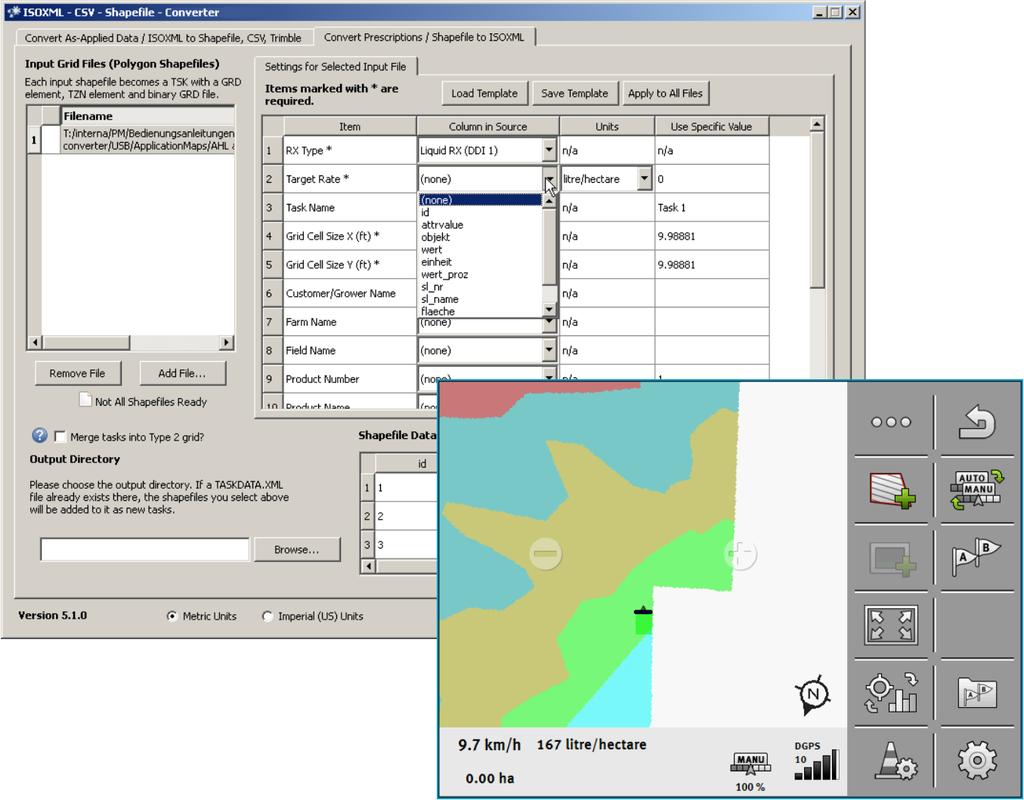Collapse the Target Rate column dropdown
Image resolution: width=1024 pixels, height=800 pixels.
549,179
